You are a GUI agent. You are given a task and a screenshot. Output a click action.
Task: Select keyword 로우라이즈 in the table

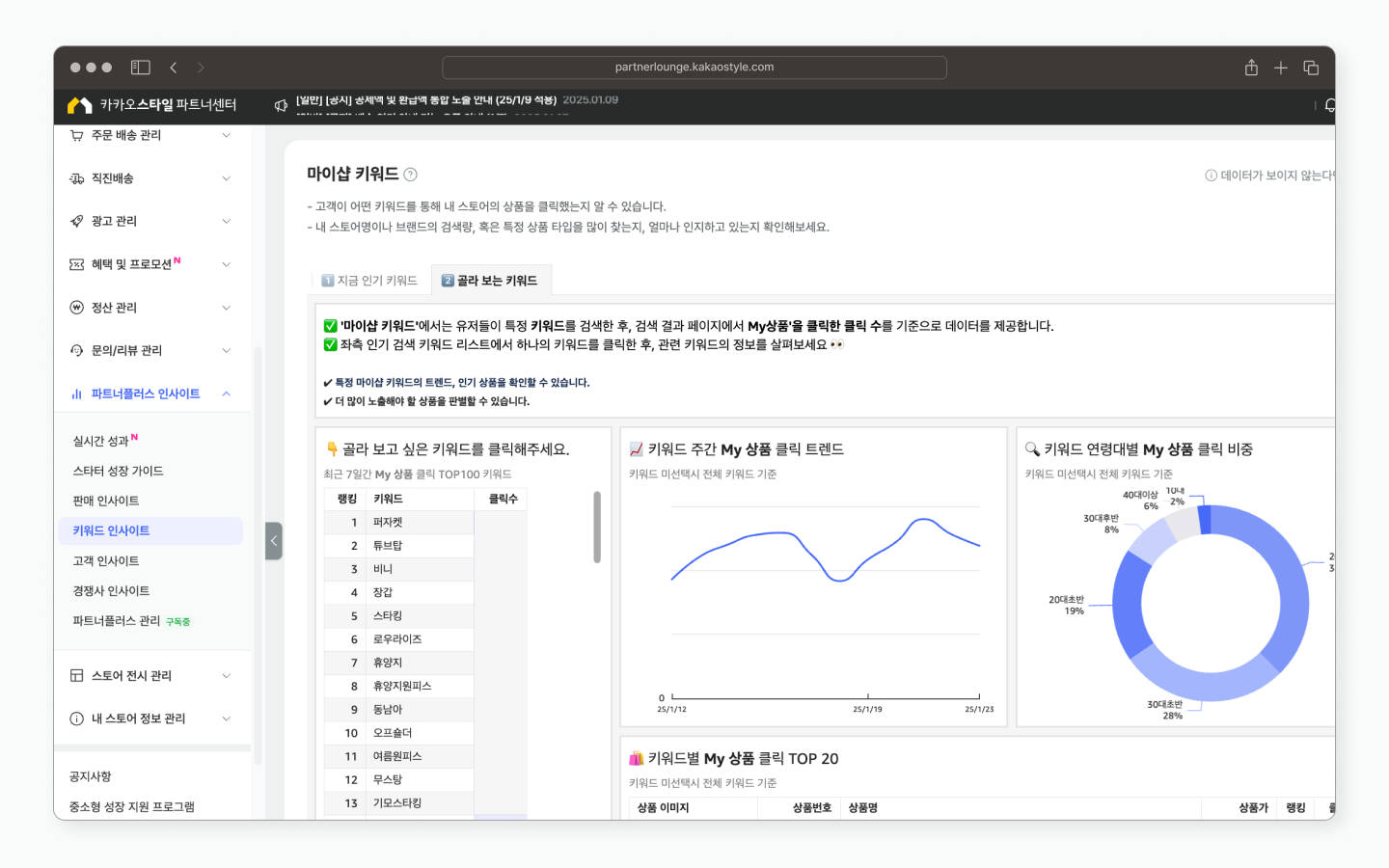click(397, 639)
